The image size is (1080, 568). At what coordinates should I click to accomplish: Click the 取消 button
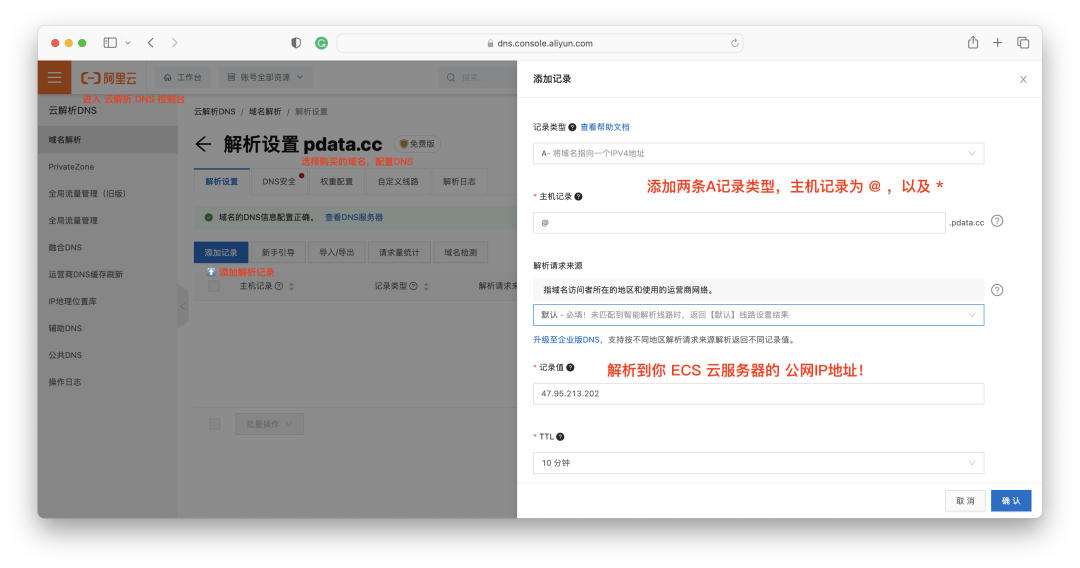(x=965, y=501)
